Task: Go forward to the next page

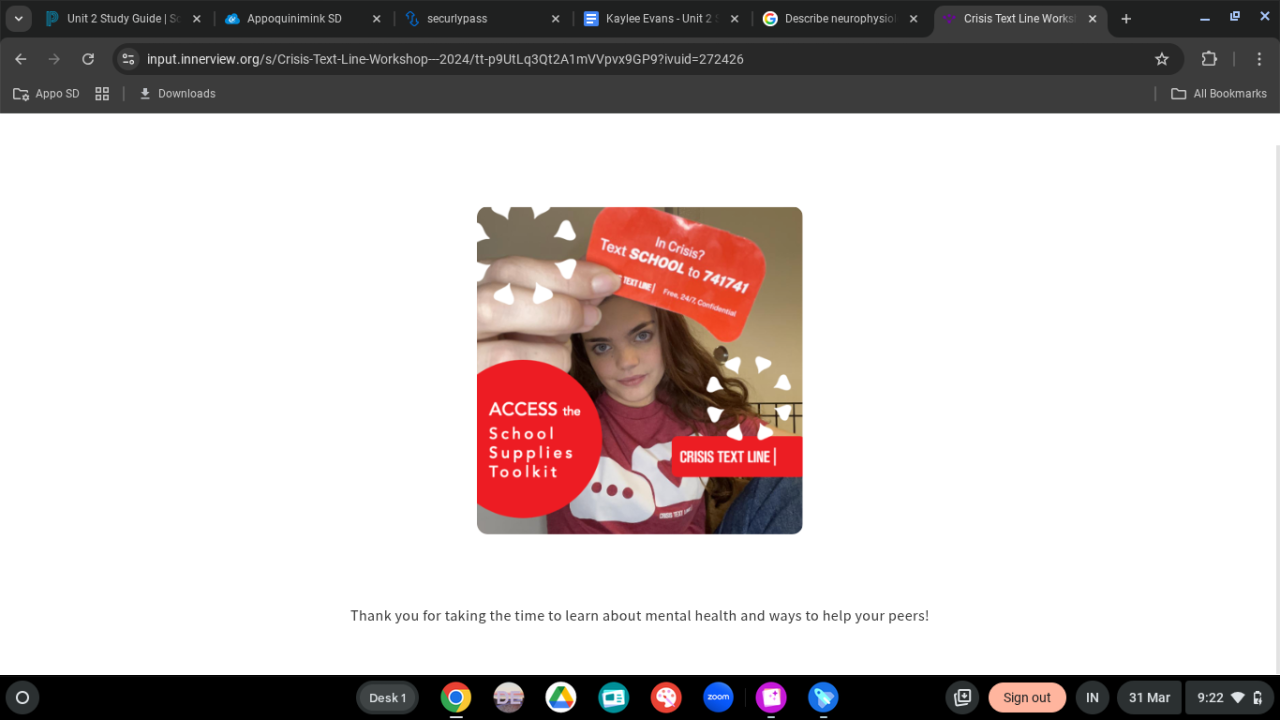Action: [x=54, y=59]
